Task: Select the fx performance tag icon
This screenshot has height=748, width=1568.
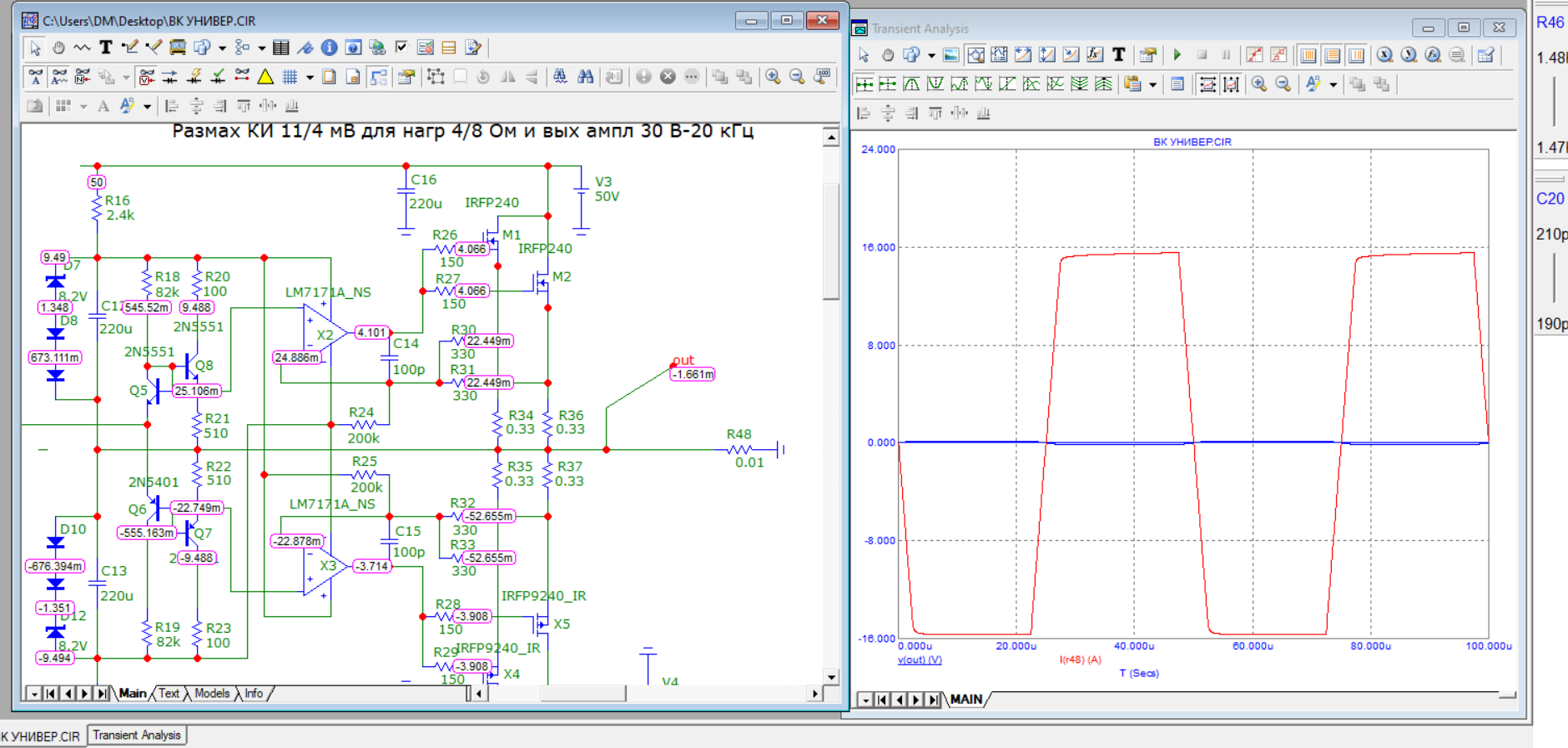Action: 1095,55
